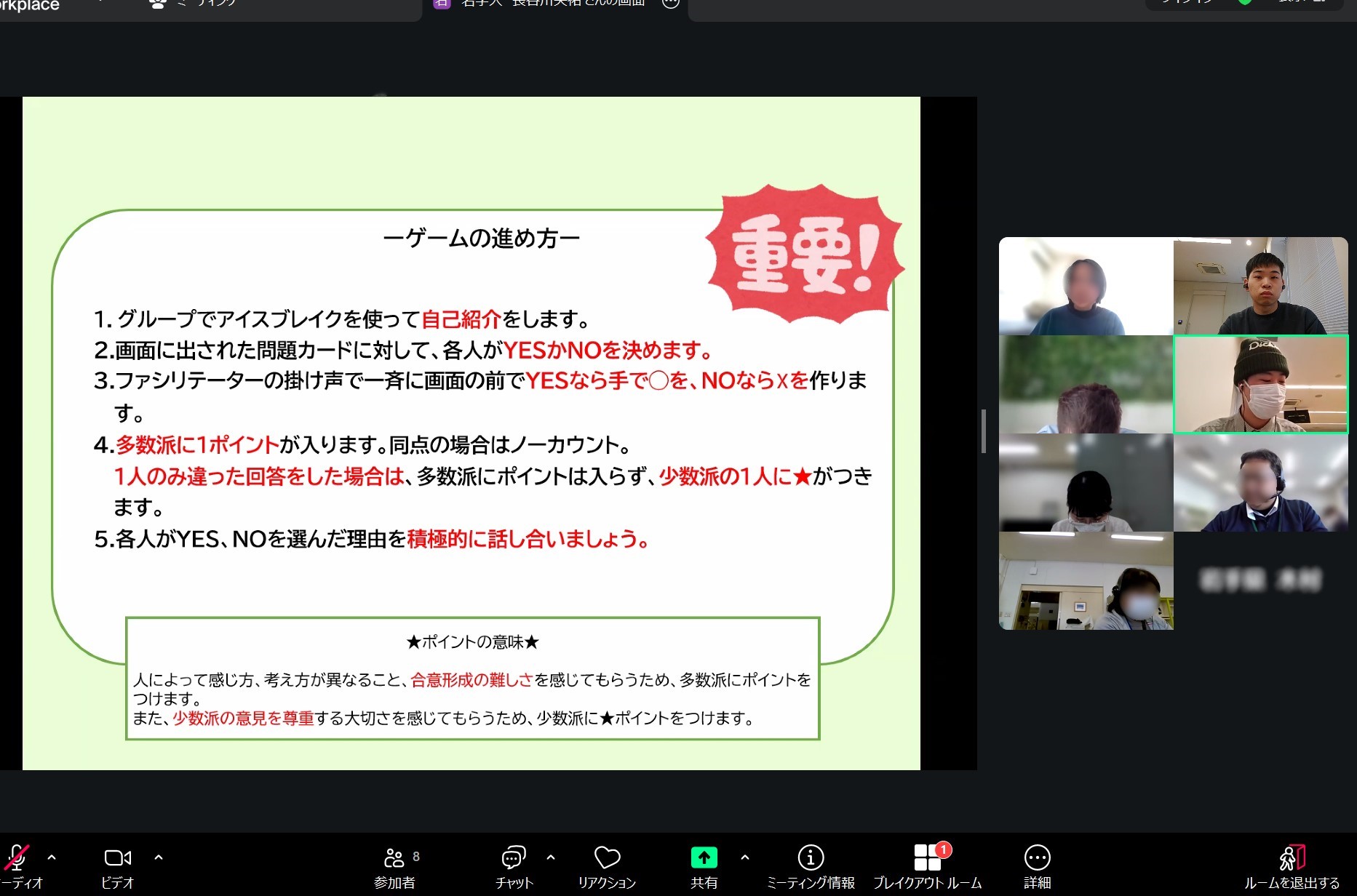Click the green share screen (共有) icon

pyautogui.click(x=704, y=858)
